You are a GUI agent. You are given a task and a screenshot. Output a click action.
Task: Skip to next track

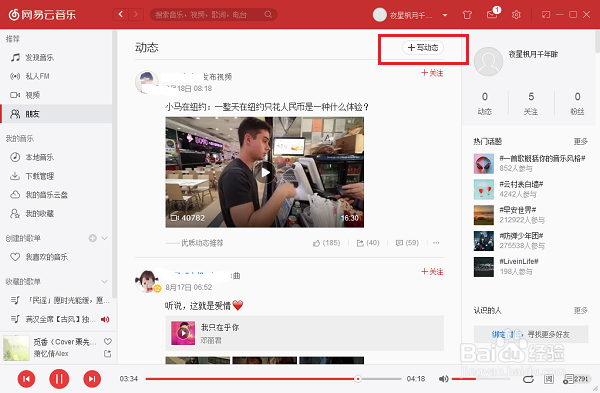(x=92, y=379)
